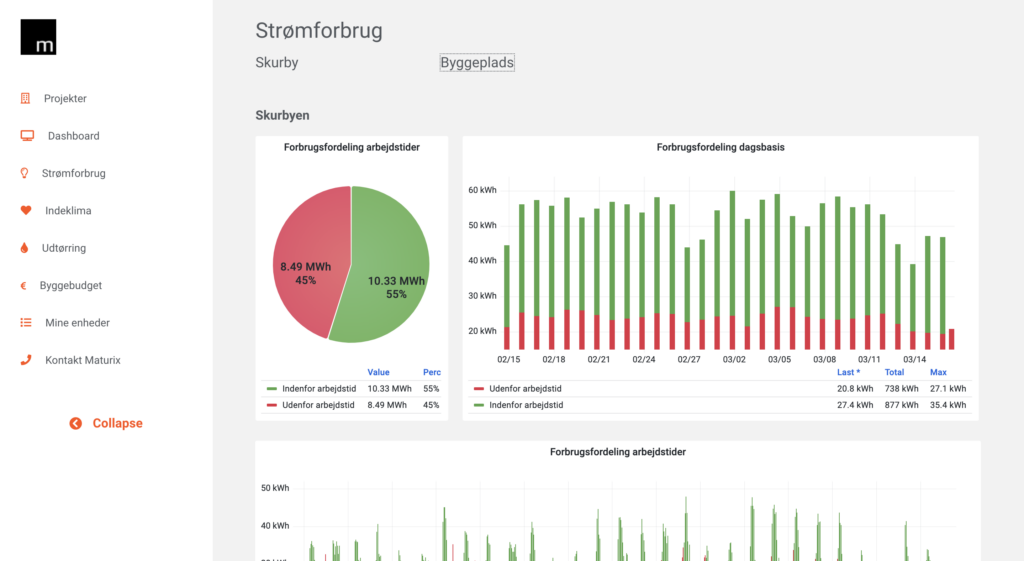
Task: Click the Strømforbrug lightbulb icon
Action: pyautogui.click(x=25, y=173)
